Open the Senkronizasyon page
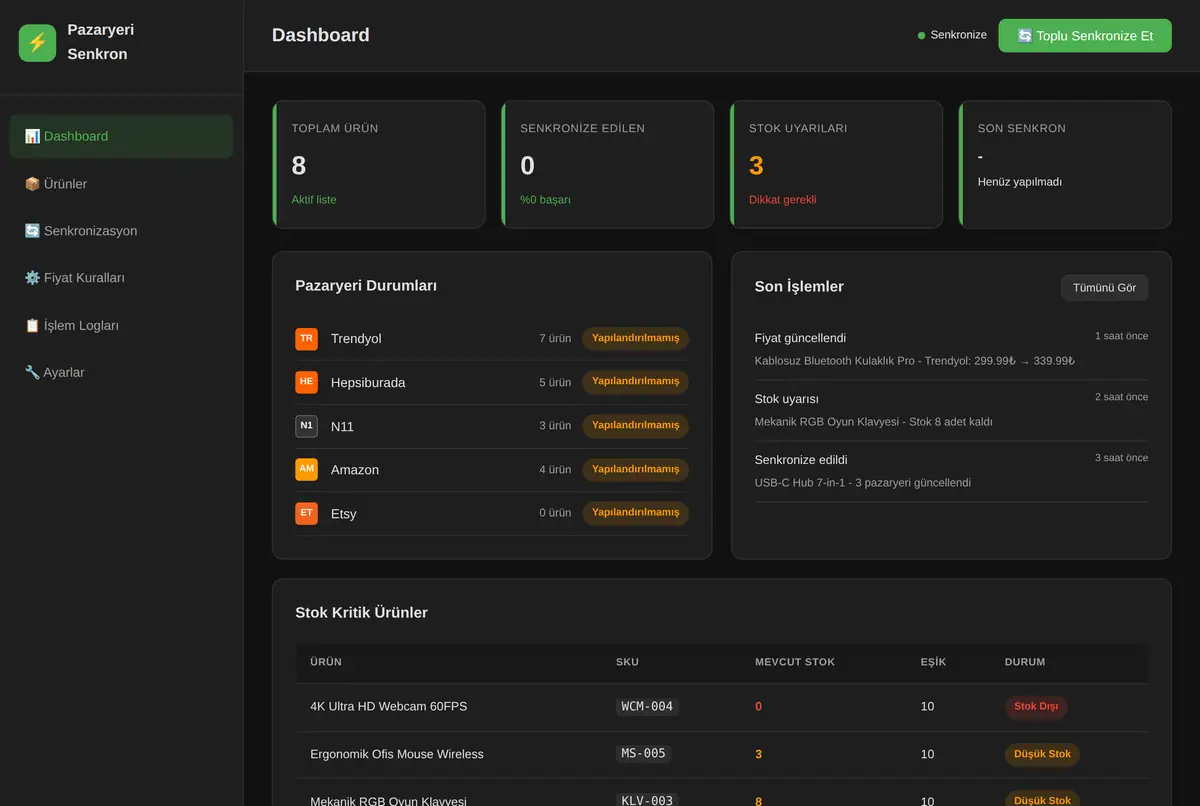Screen dimensions: 1200x806 tap(121, 231)
